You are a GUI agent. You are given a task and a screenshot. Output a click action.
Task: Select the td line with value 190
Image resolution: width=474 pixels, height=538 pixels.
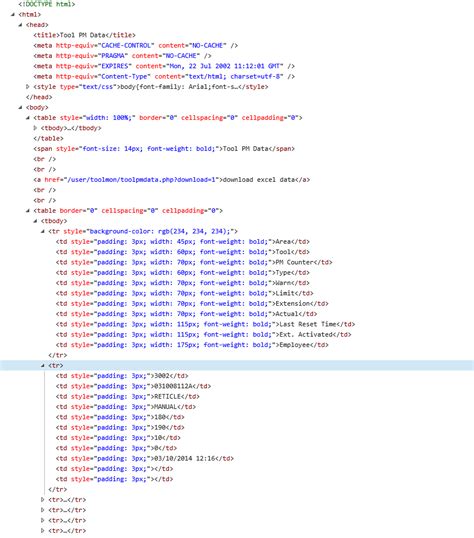click(x=120, y=427)
